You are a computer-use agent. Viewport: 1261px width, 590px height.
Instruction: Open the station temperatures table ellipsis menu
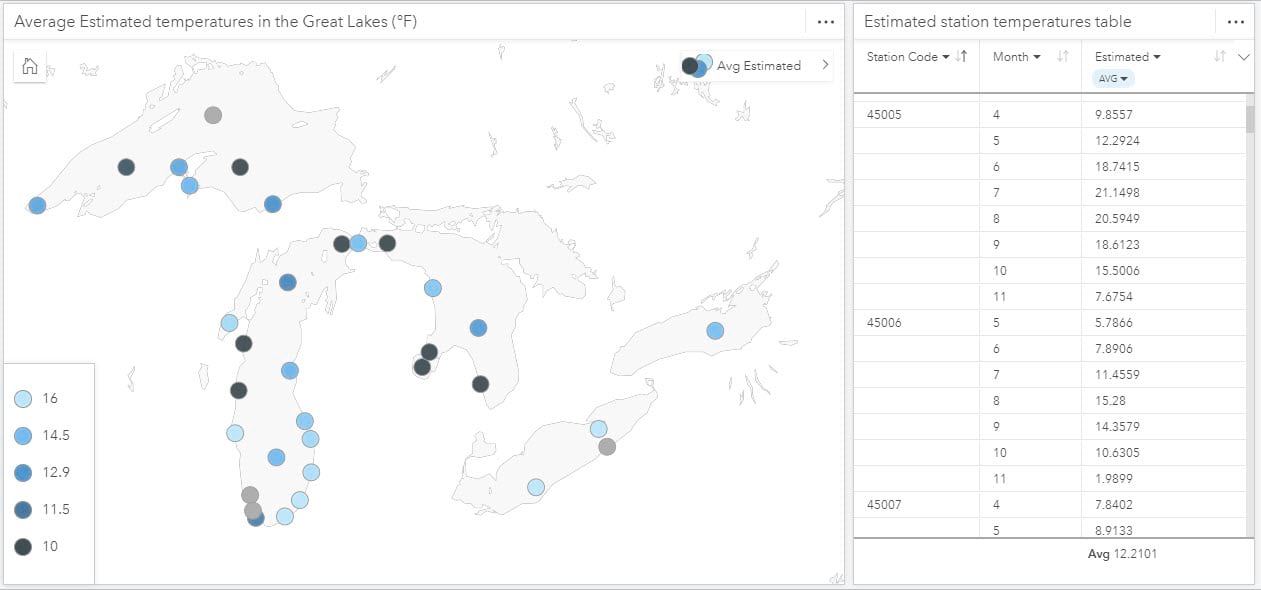[1235, 21]
